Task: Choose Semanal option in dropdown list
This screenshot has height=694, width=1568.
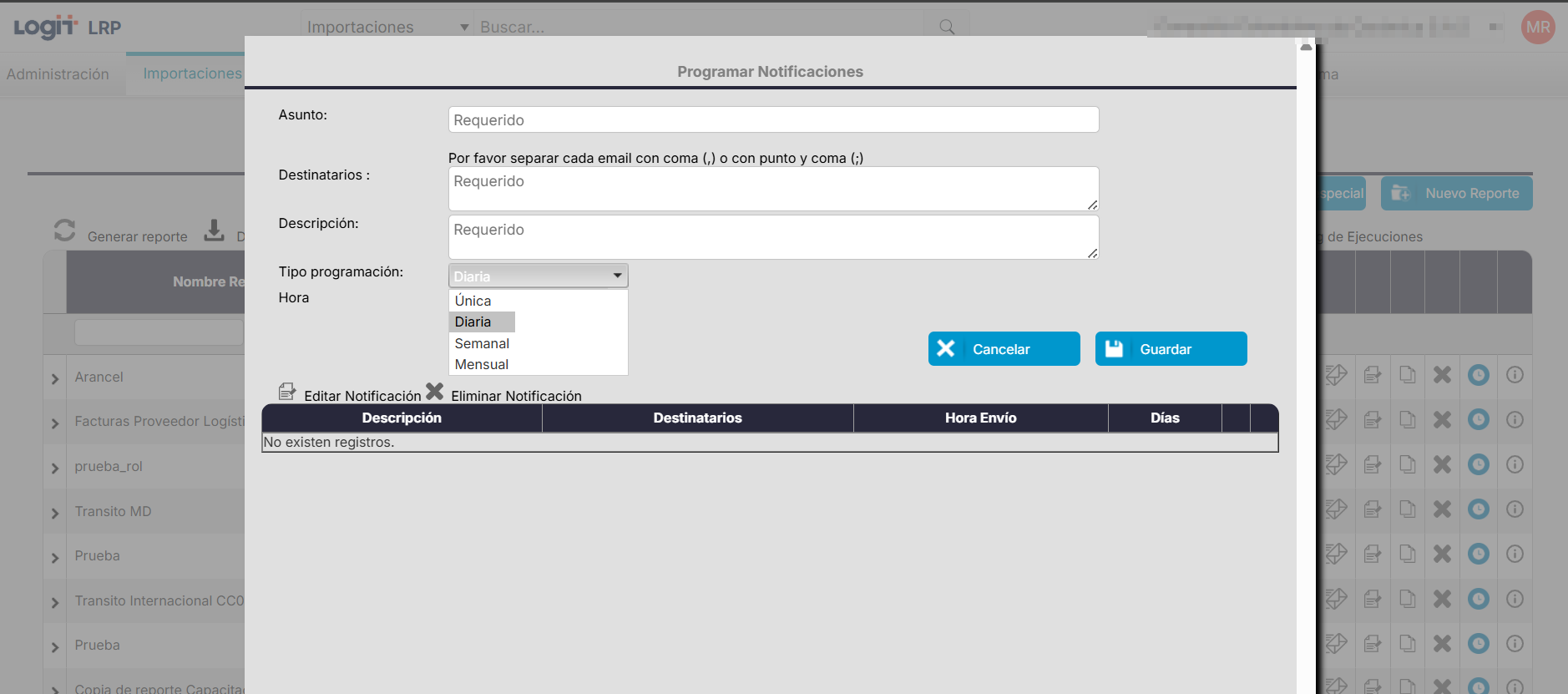Action: pyautogui.click(x=482, y=343)
